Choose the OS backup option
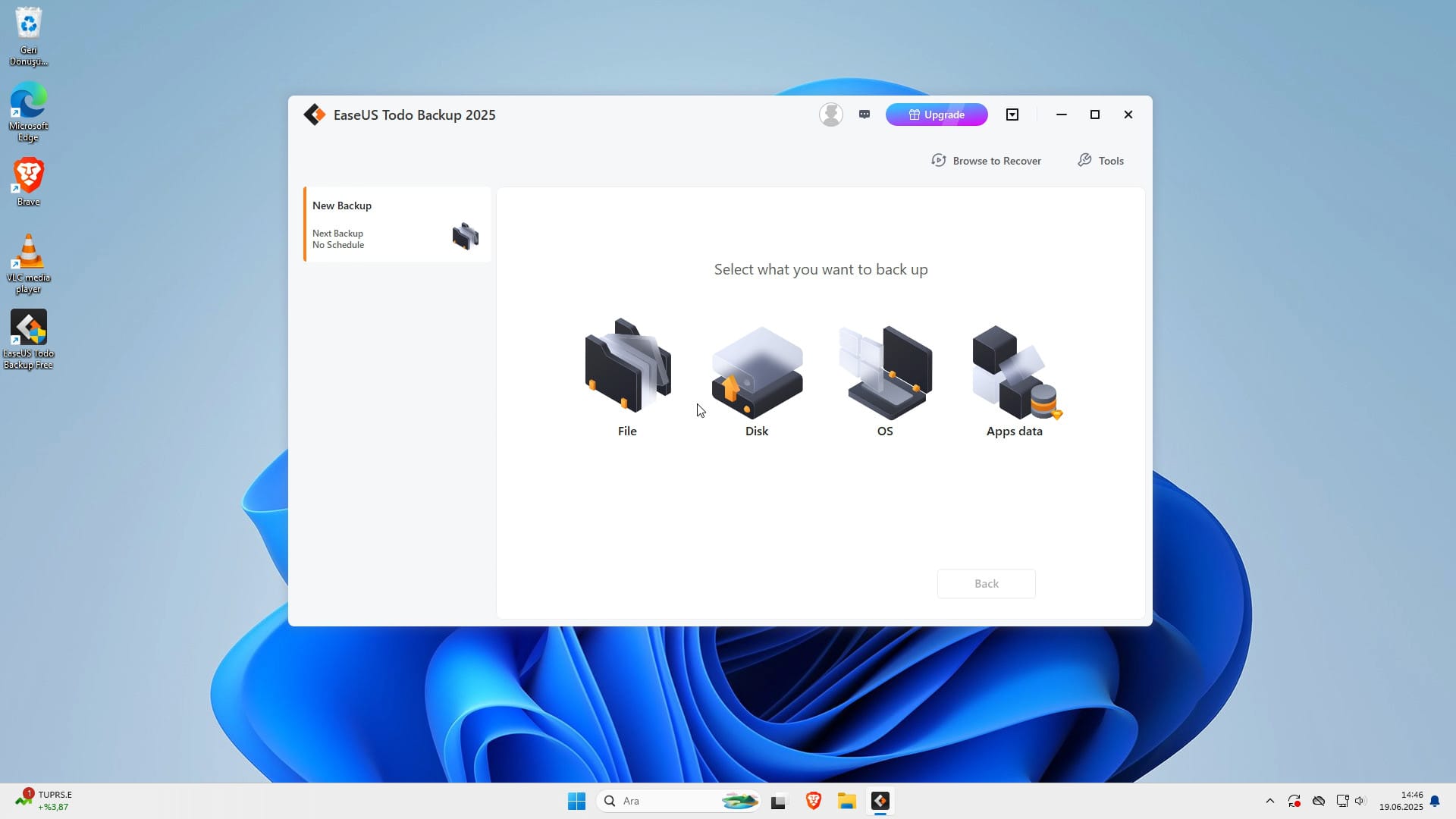 [x=885, y=381]
